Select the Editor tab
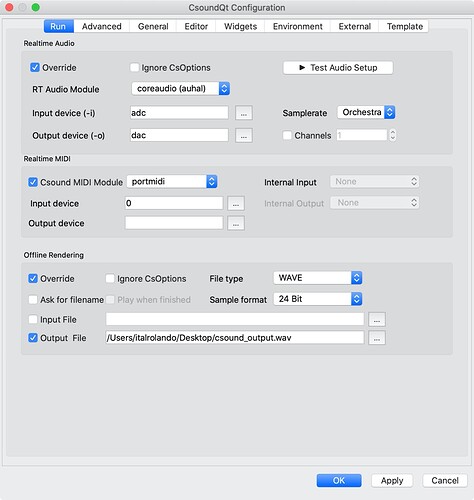The image size is (474, 500). (x=196, y=26)
